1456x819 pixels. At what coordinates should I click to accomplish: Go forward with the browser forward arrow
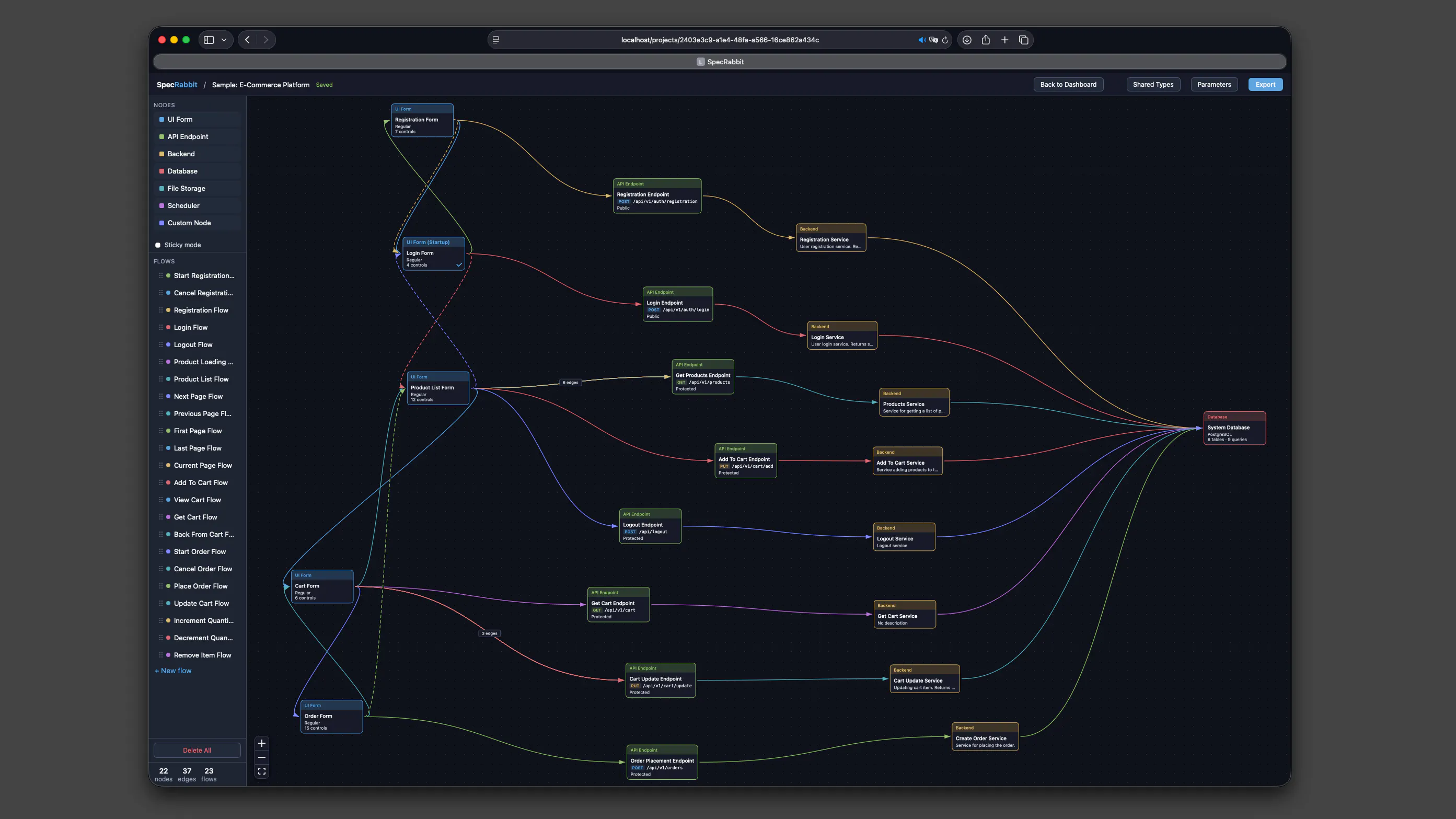coord(265,40)
